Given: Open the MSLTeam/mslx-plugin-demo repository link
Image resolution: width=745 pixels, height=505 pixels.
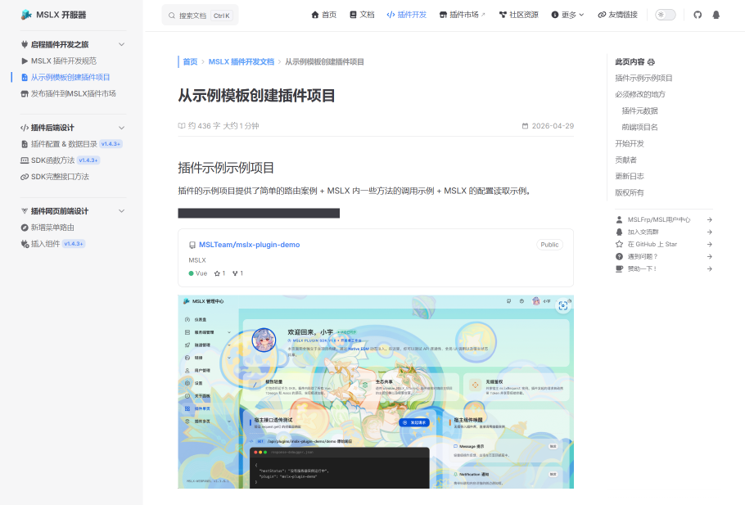Looking at the screenshot, I should coord(249,245).
